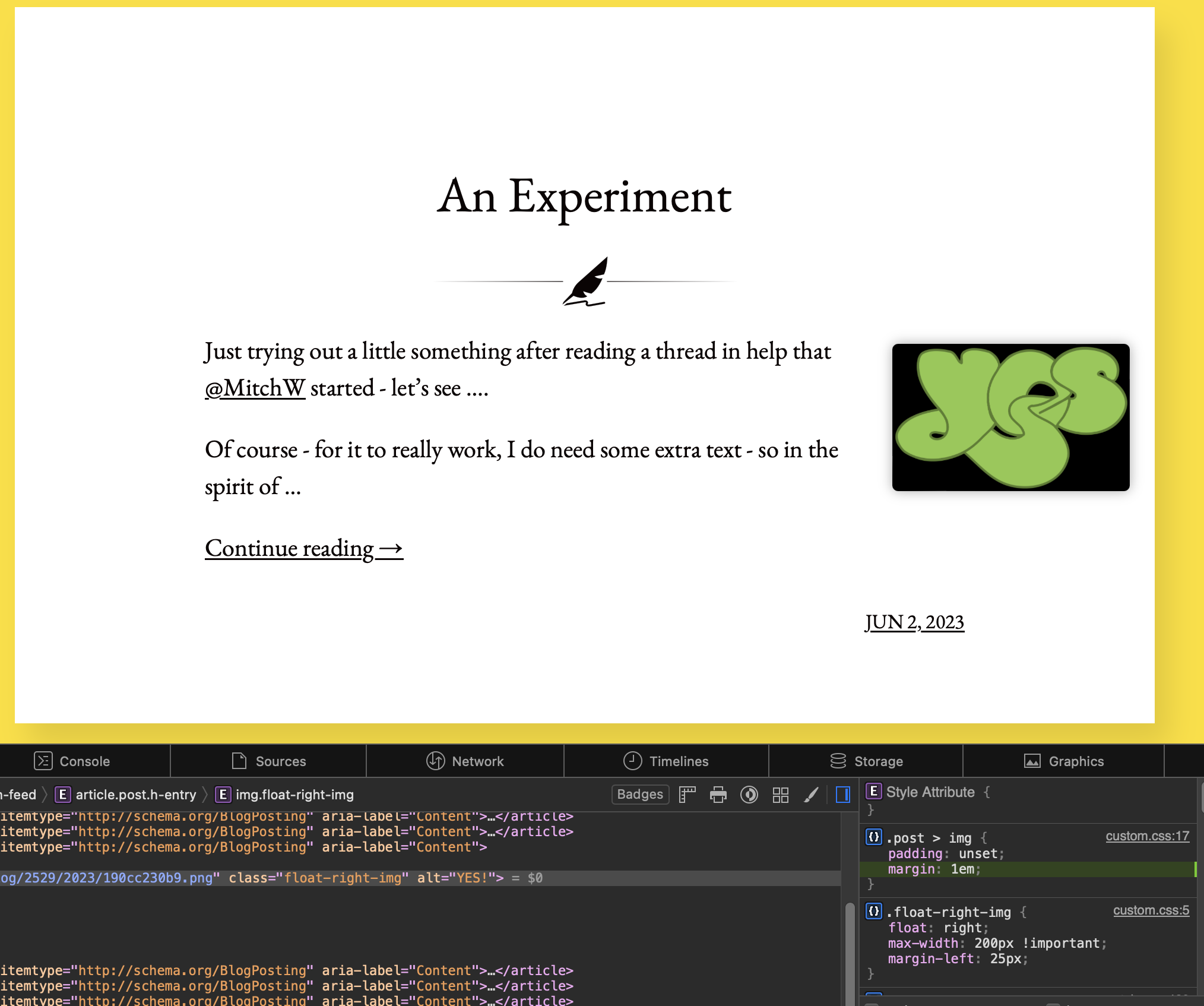
Task: Click the @MitchW mention link
Action: pos(255,388)
